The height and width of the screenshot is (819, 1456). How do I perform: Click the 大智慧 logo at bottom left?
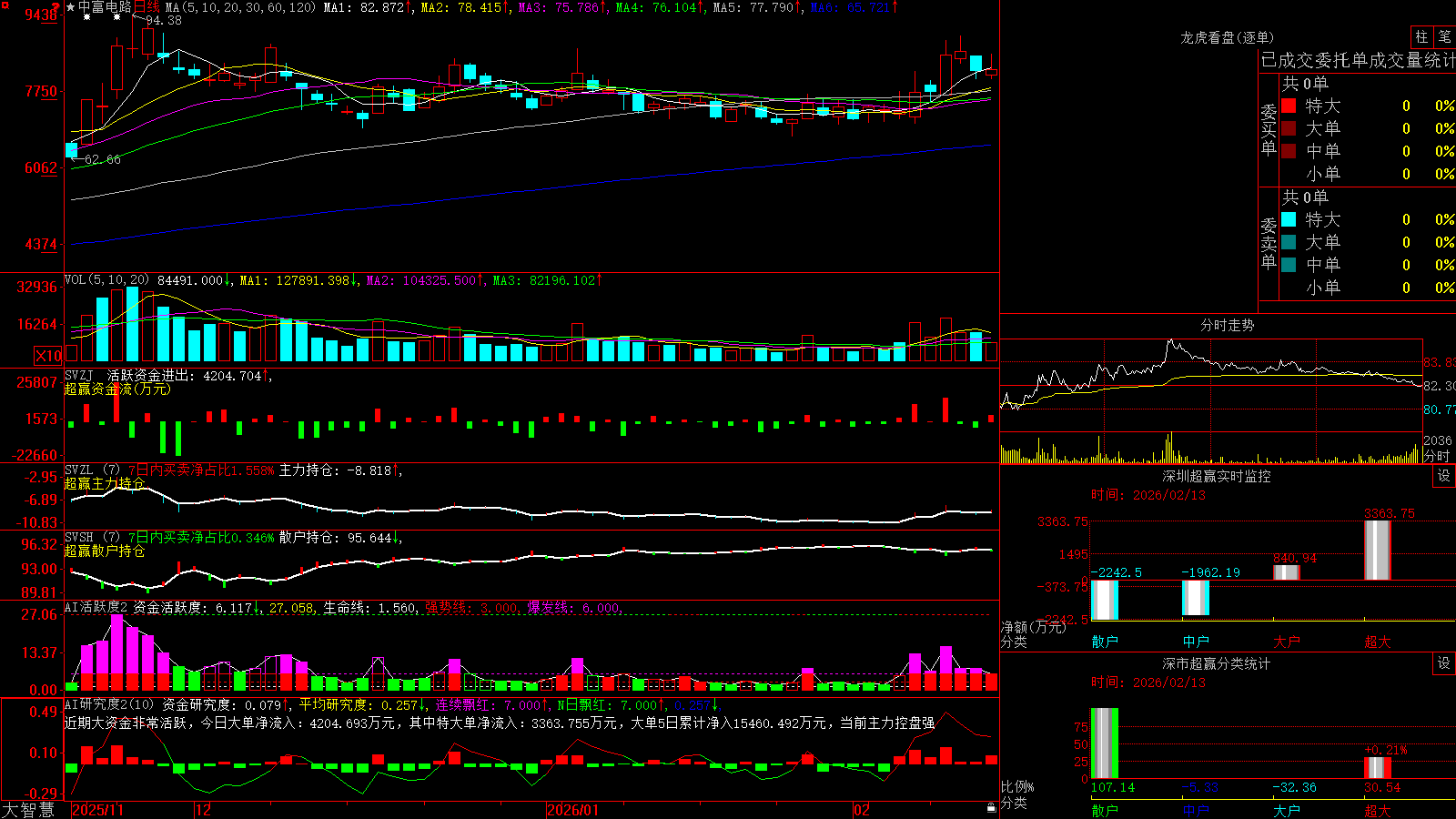(28, 809)
